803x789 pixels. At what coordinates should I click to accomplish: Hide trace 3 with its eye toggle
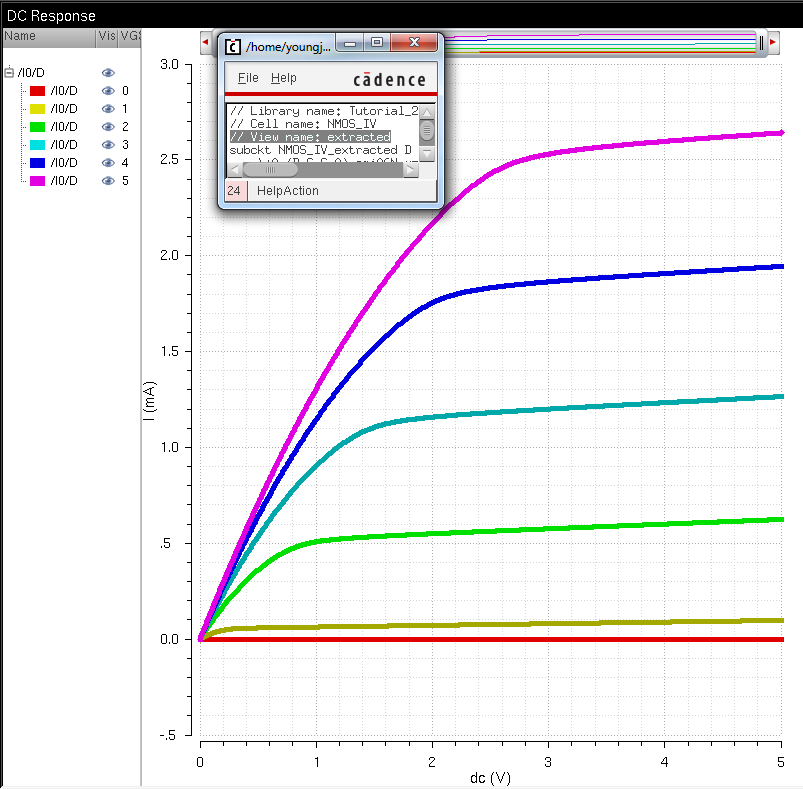[108, 144]
